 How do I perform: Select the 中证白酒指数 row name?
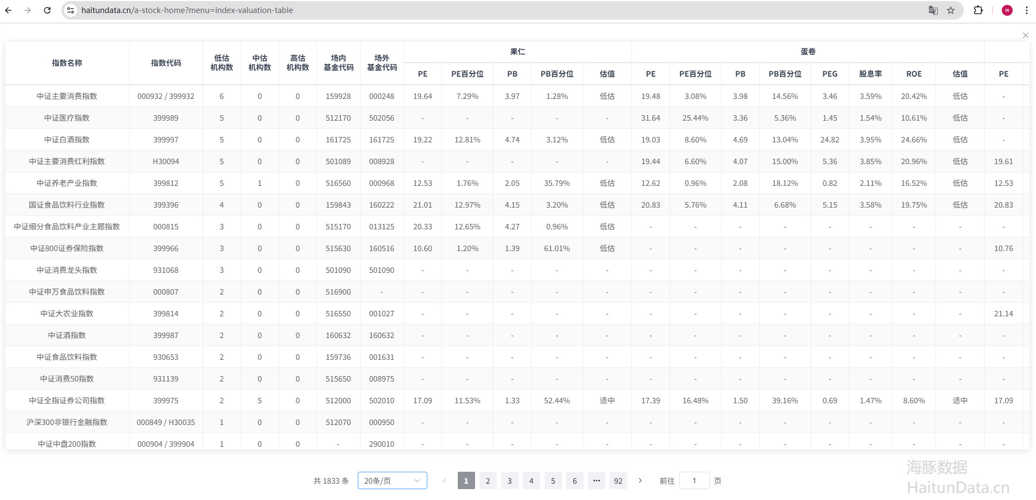click(67, 140)
